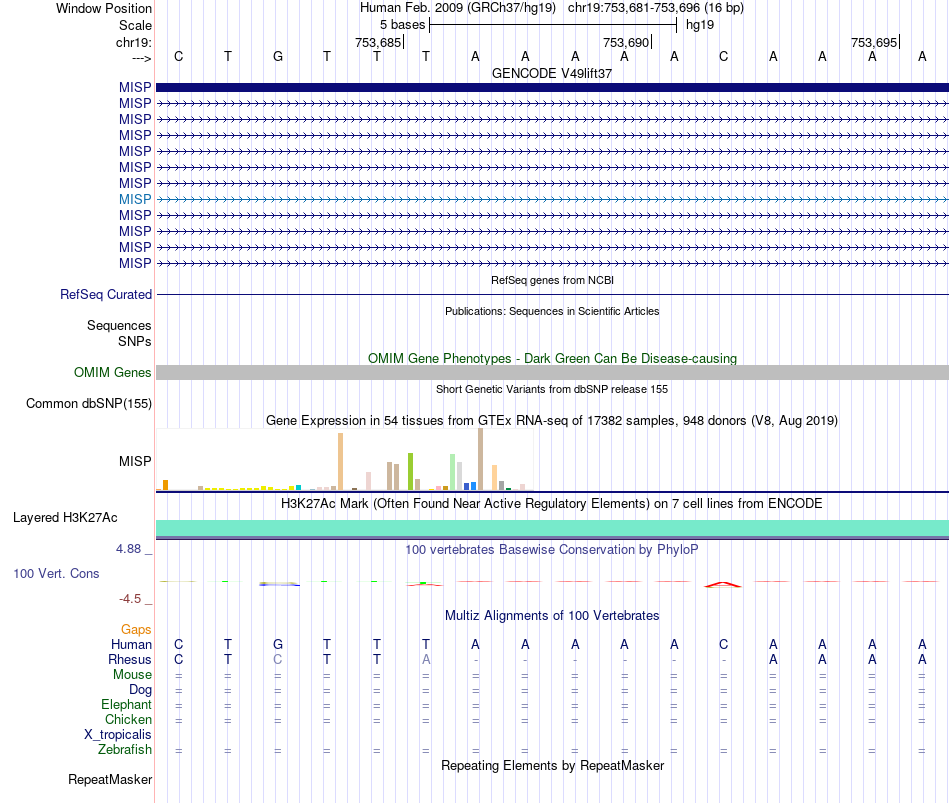950x803 pixels.
Task: Select the Zebrafish alignment row label
Action: pyautogui.click(x=125, y=750)
